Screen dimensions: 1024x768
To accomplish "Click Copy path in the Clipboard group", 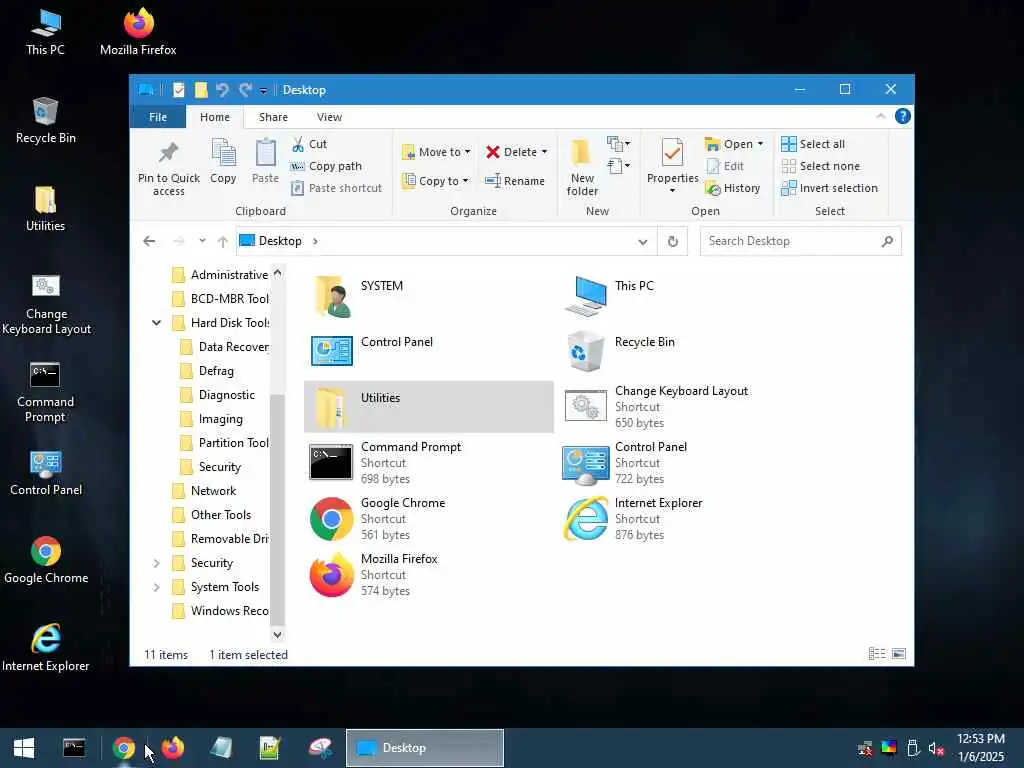I will 327,166.
